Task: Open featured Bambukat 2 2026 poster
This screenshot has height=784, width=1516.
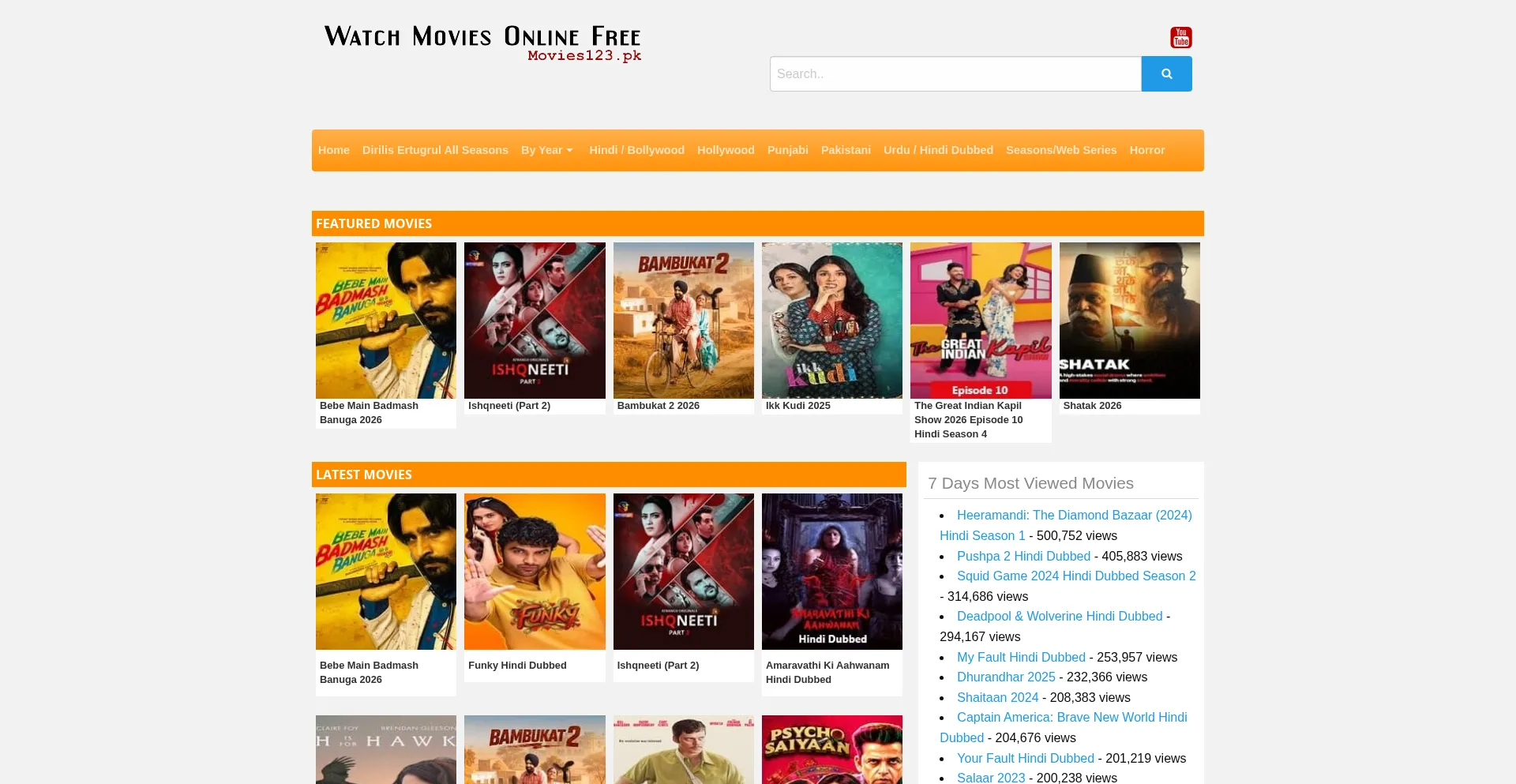Action: tap(684, 321)
